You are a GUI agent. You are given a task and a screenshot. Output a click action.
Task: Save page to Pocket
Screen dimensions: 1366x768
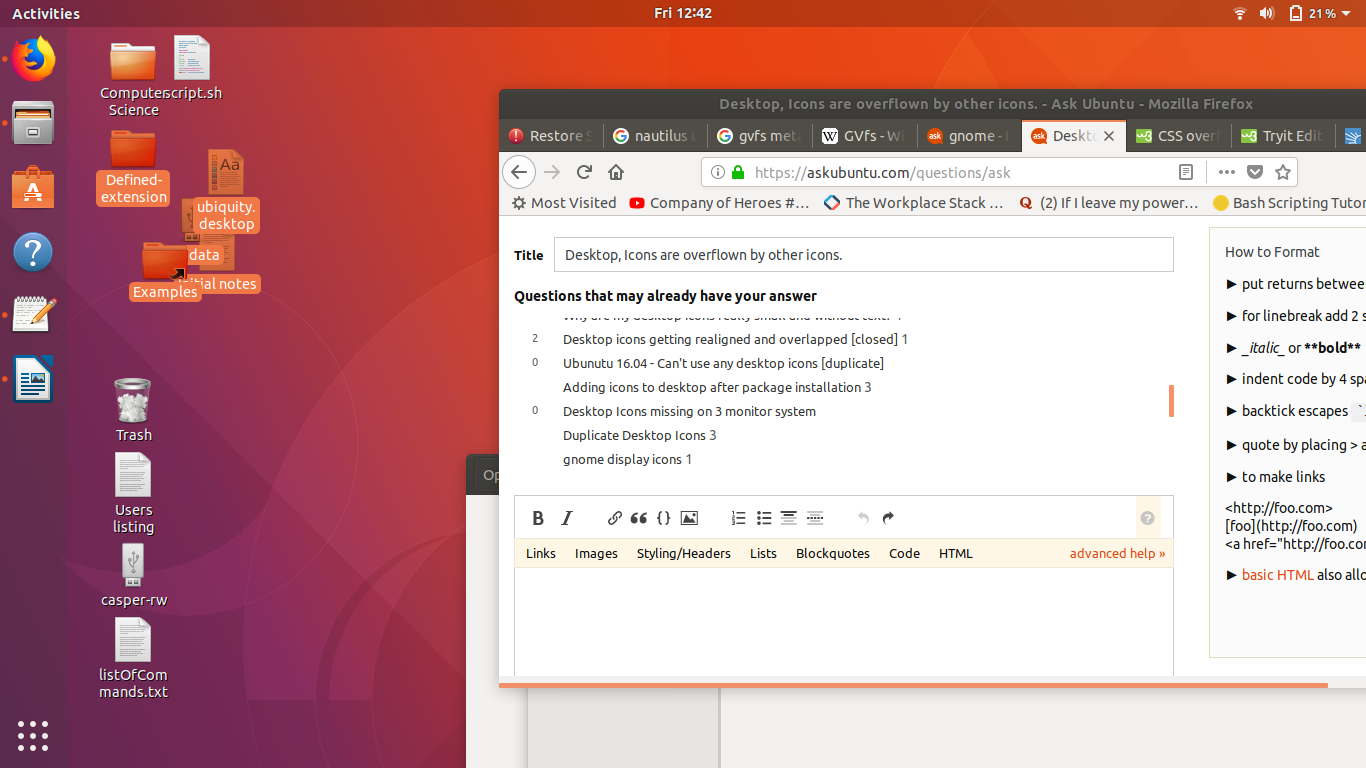(1255, 172)
